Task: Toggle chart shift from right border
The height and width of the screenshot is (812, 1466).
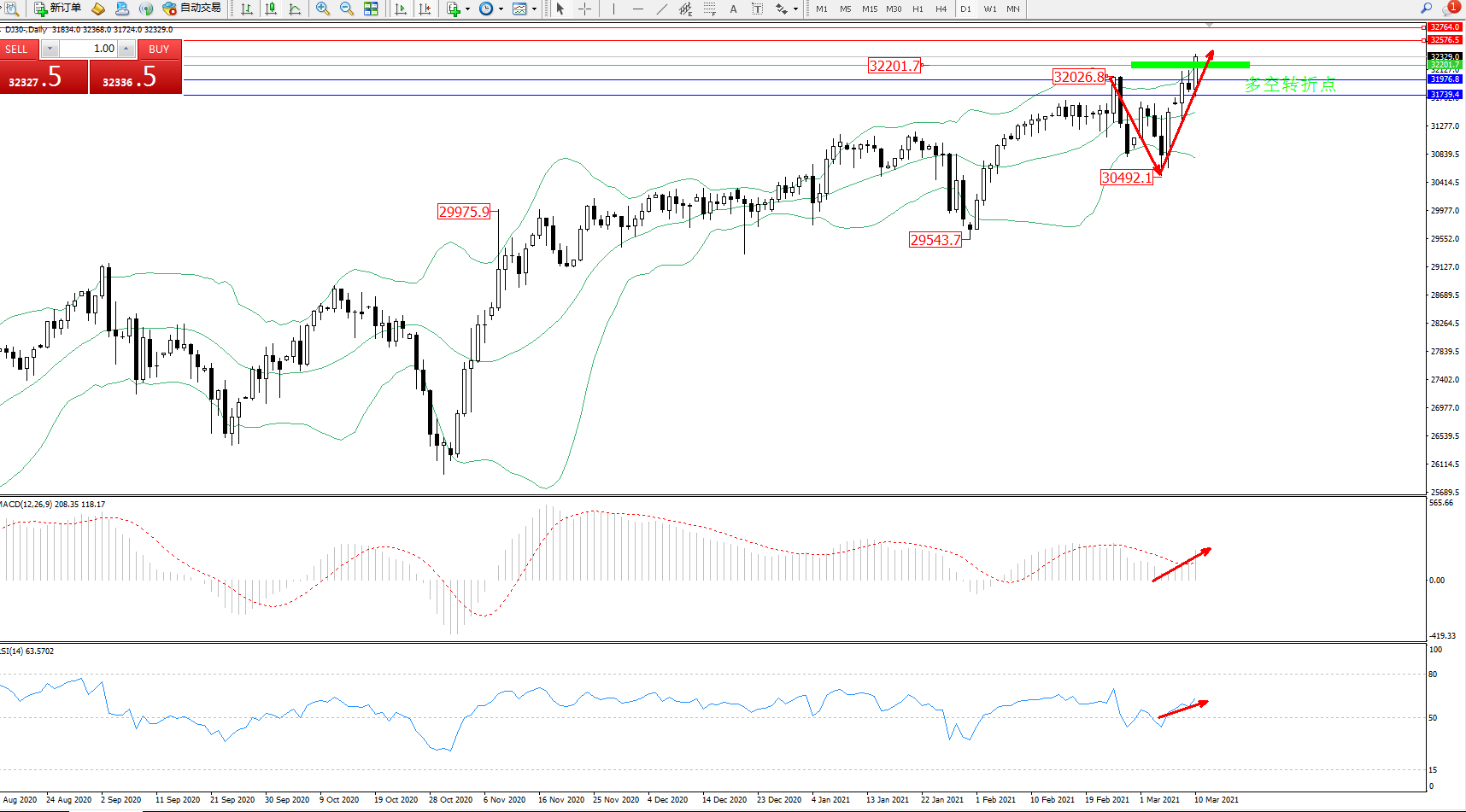Action: (x=424, y=9)
